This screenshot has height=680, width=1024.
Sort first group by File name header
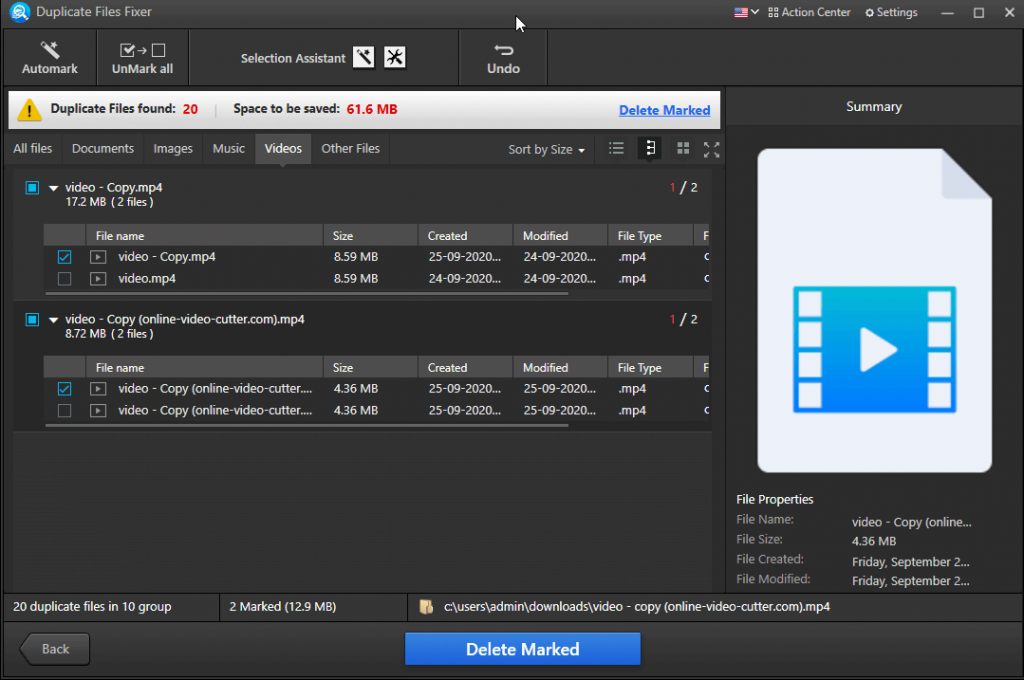click(204, 236)
